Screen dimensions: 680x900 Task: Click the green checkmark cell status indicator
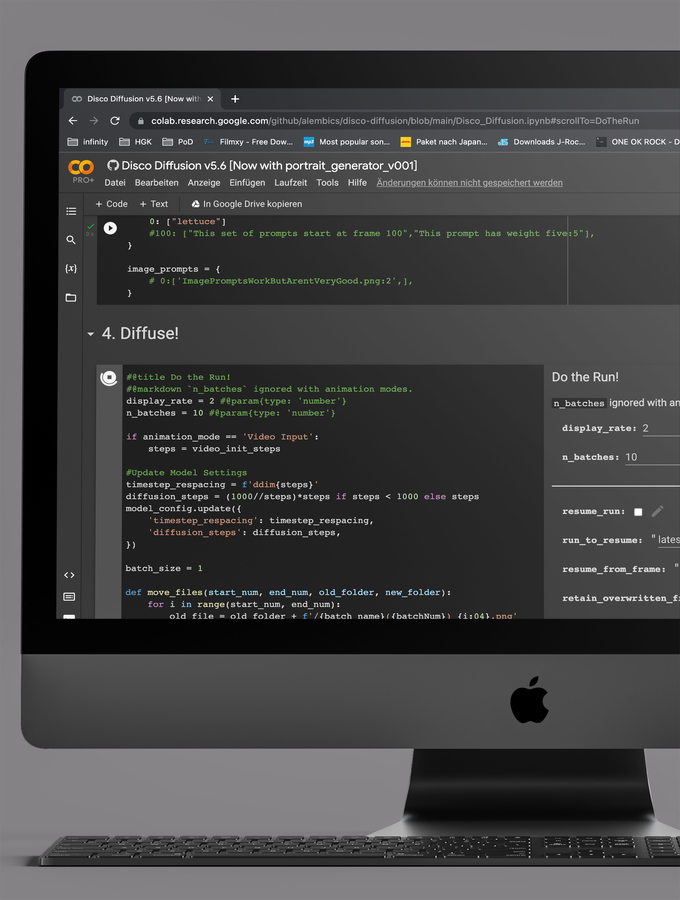tap(90, 226)
